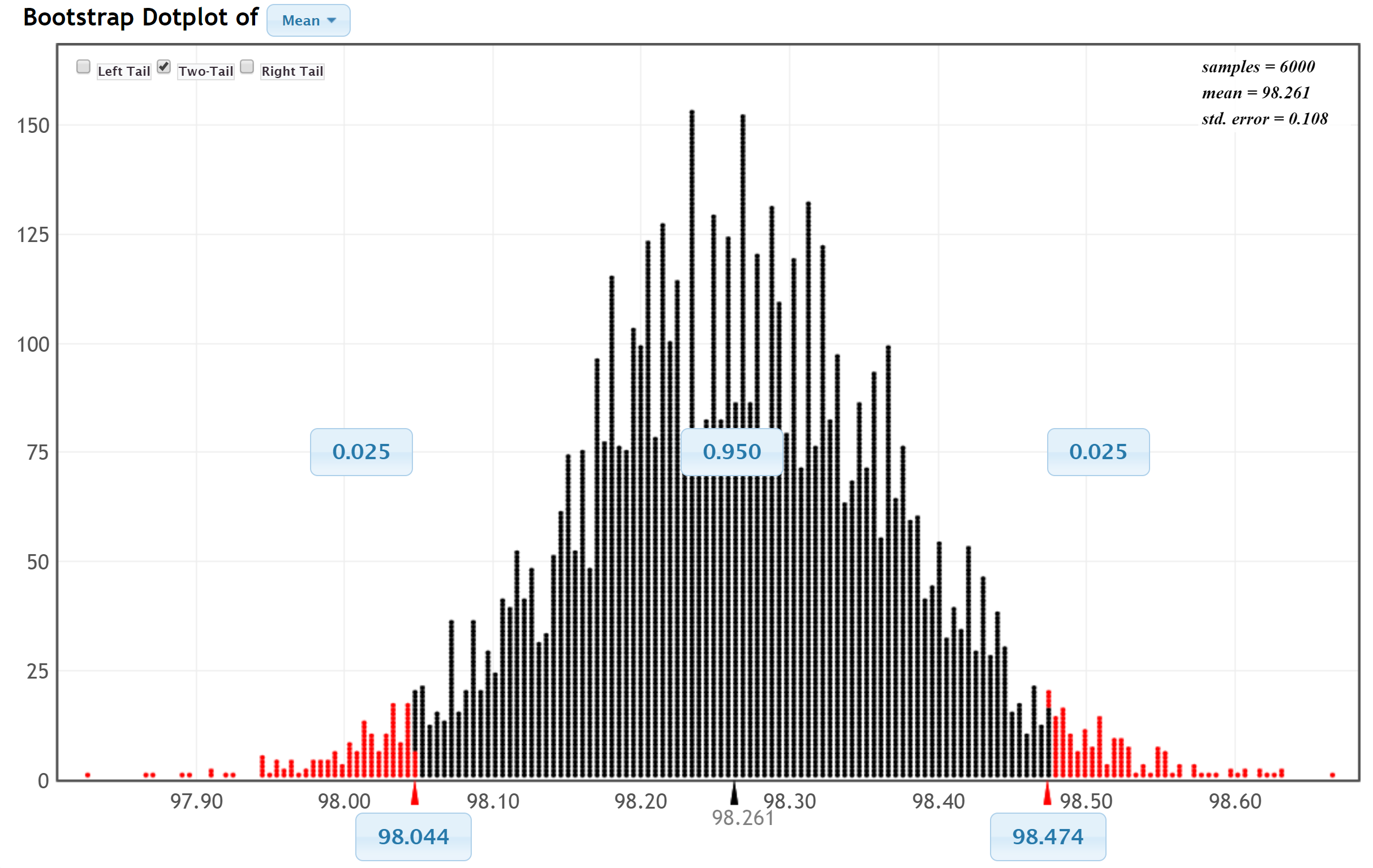Click a red dot in the left tail

[393, 741]
